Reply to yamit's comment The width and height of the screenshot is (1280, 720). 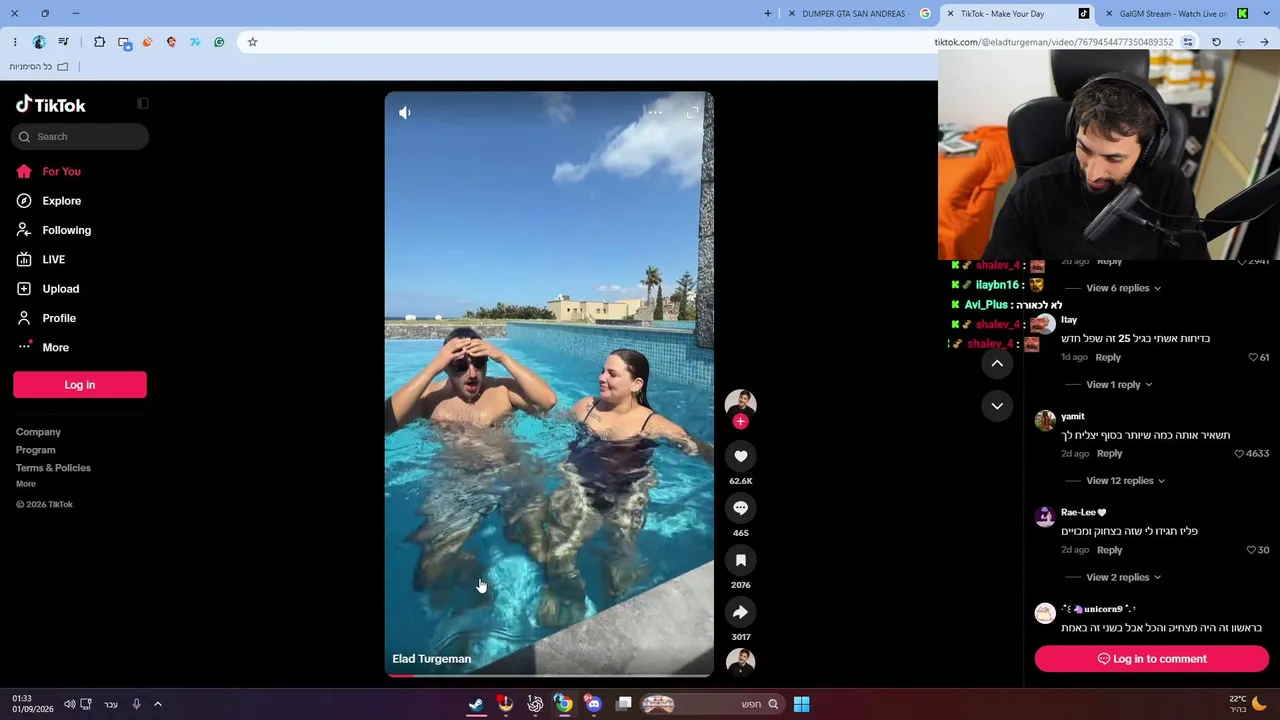1109,454
